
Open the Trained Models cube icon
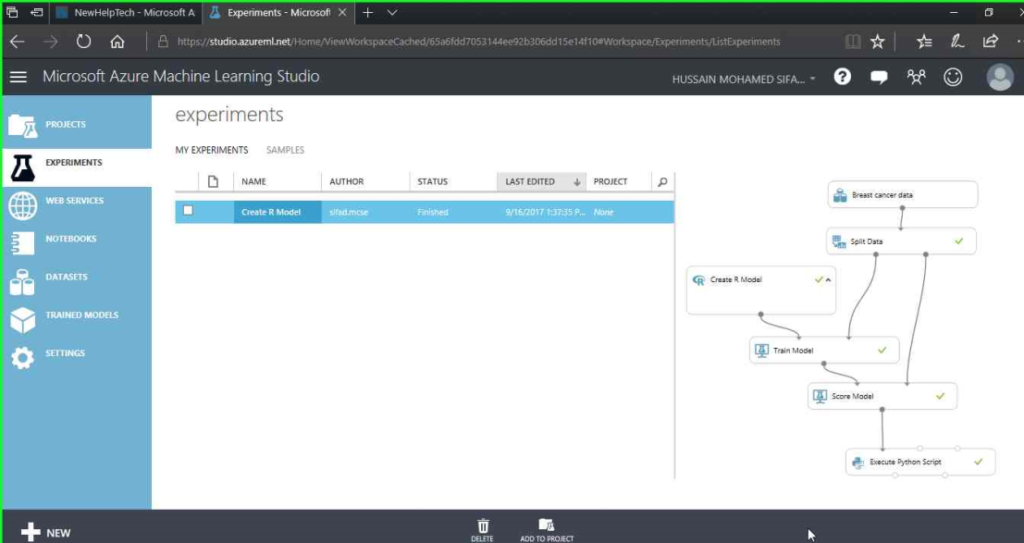tap(22, 320)
